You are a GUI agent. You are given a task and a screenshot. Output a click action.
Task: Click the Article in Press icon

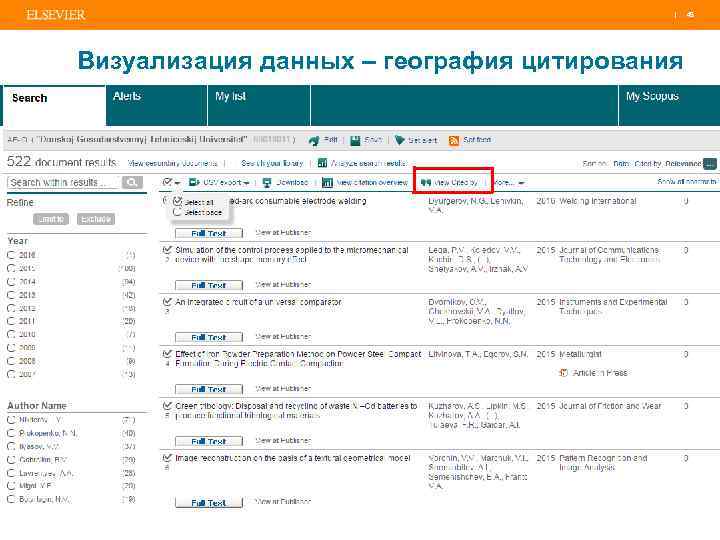564,373
